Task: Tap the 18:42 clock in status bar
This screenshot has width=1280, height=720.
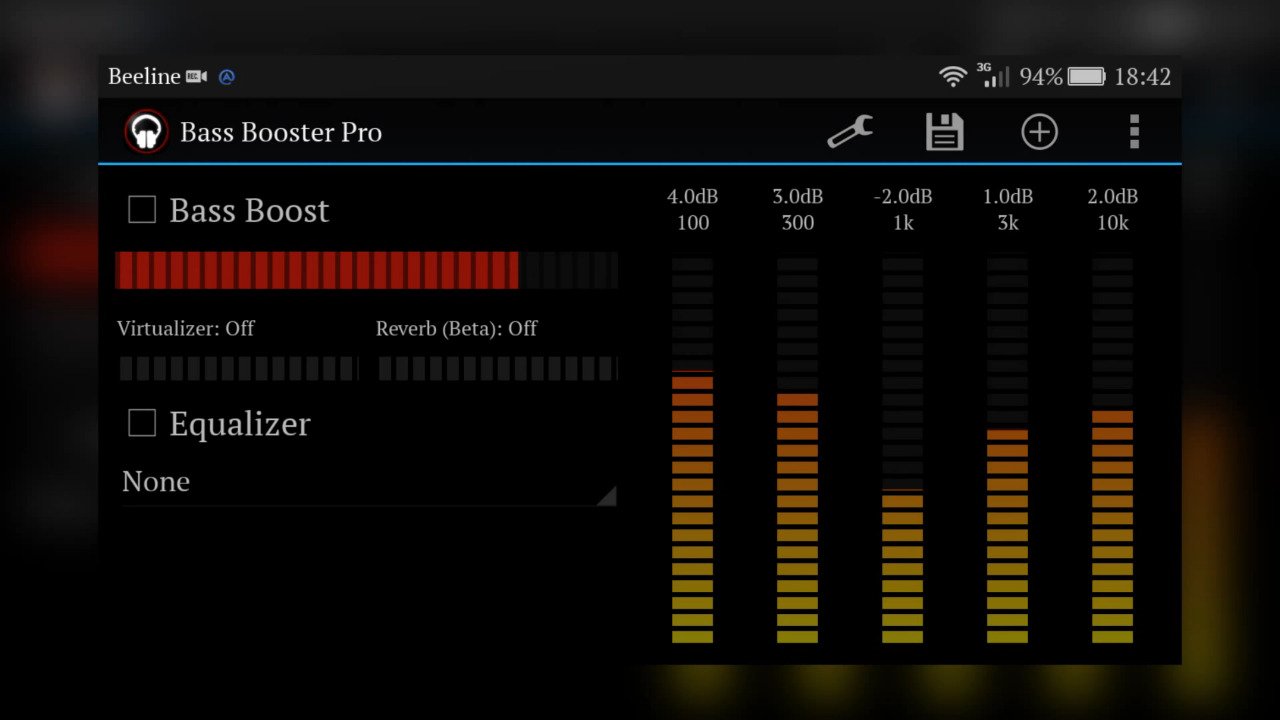Action: [x=1142, y=76]
